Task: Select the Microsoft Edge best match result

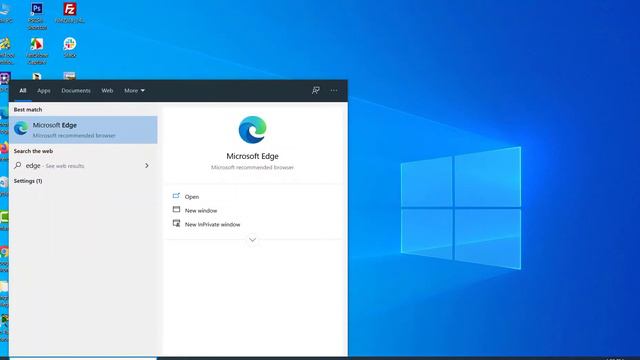Action: tap(83, 130)
